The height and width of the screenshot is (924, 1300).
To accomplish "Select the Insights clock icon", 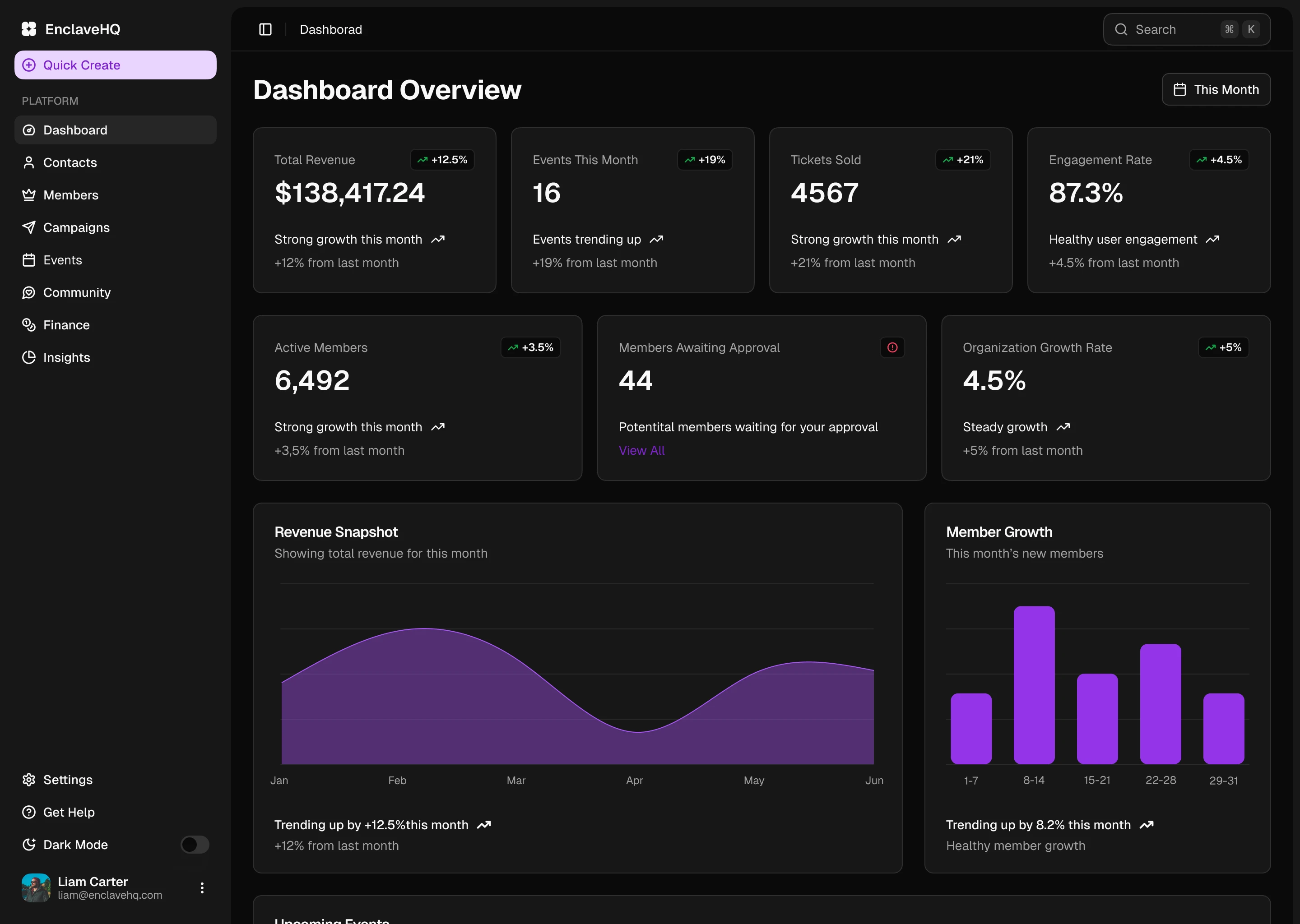I will pos(29,357).
